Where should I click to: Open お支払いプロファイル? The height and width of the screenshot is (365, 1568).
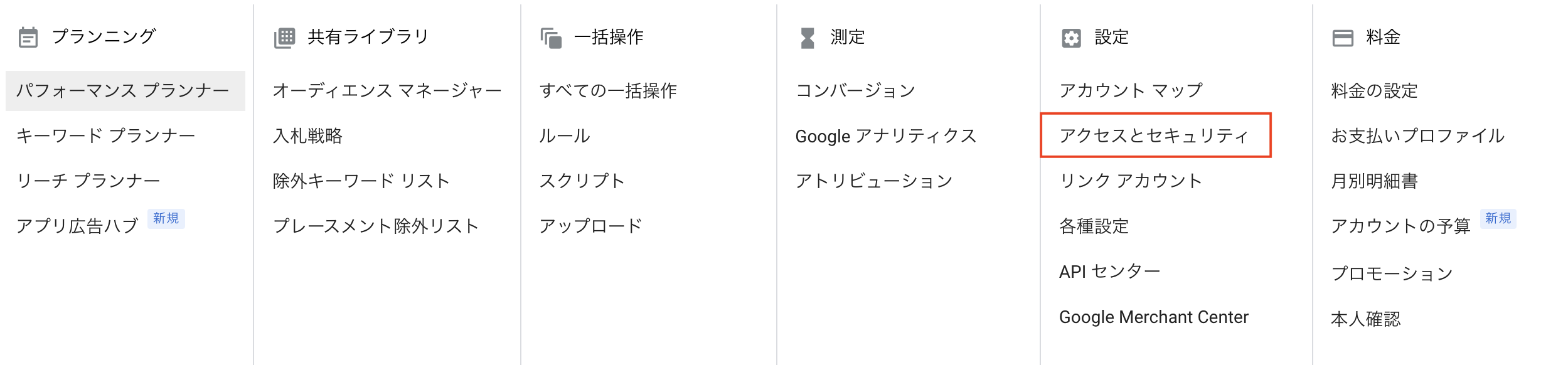tap(1417, 136)
